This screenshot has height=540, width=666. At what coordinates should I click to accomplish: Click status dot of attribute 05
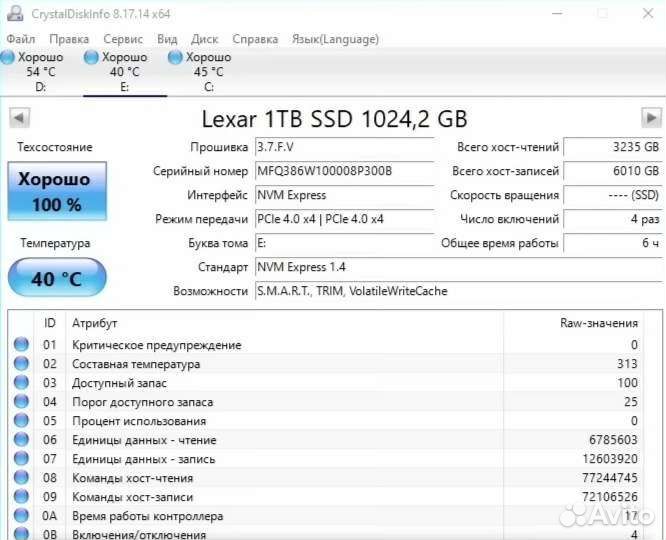pyautogui.click(x=21, y=420)
